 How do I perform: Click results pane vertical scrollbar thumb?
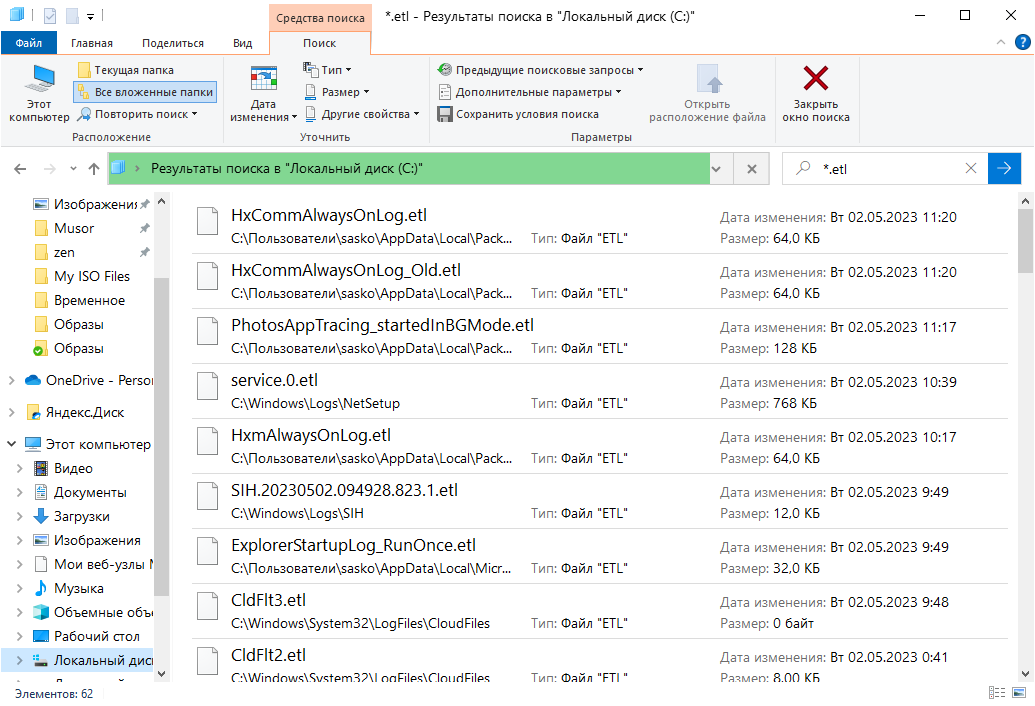pyautogui.click(x=1025, y=241)
